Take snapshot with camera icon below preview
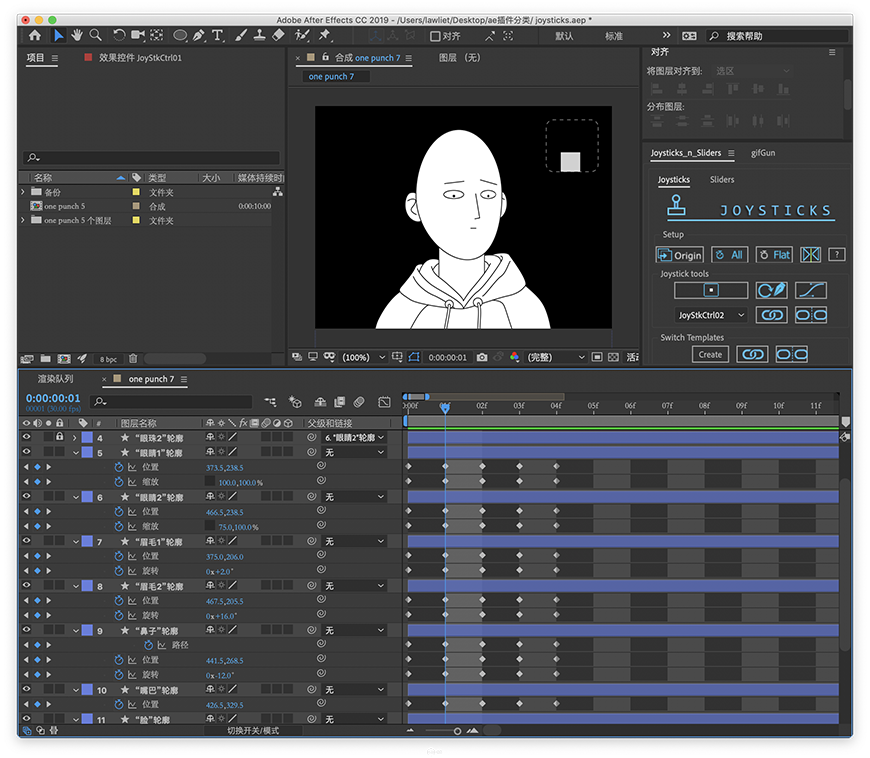The width and height of the screenshot is (870, 758). coord(482,357)
